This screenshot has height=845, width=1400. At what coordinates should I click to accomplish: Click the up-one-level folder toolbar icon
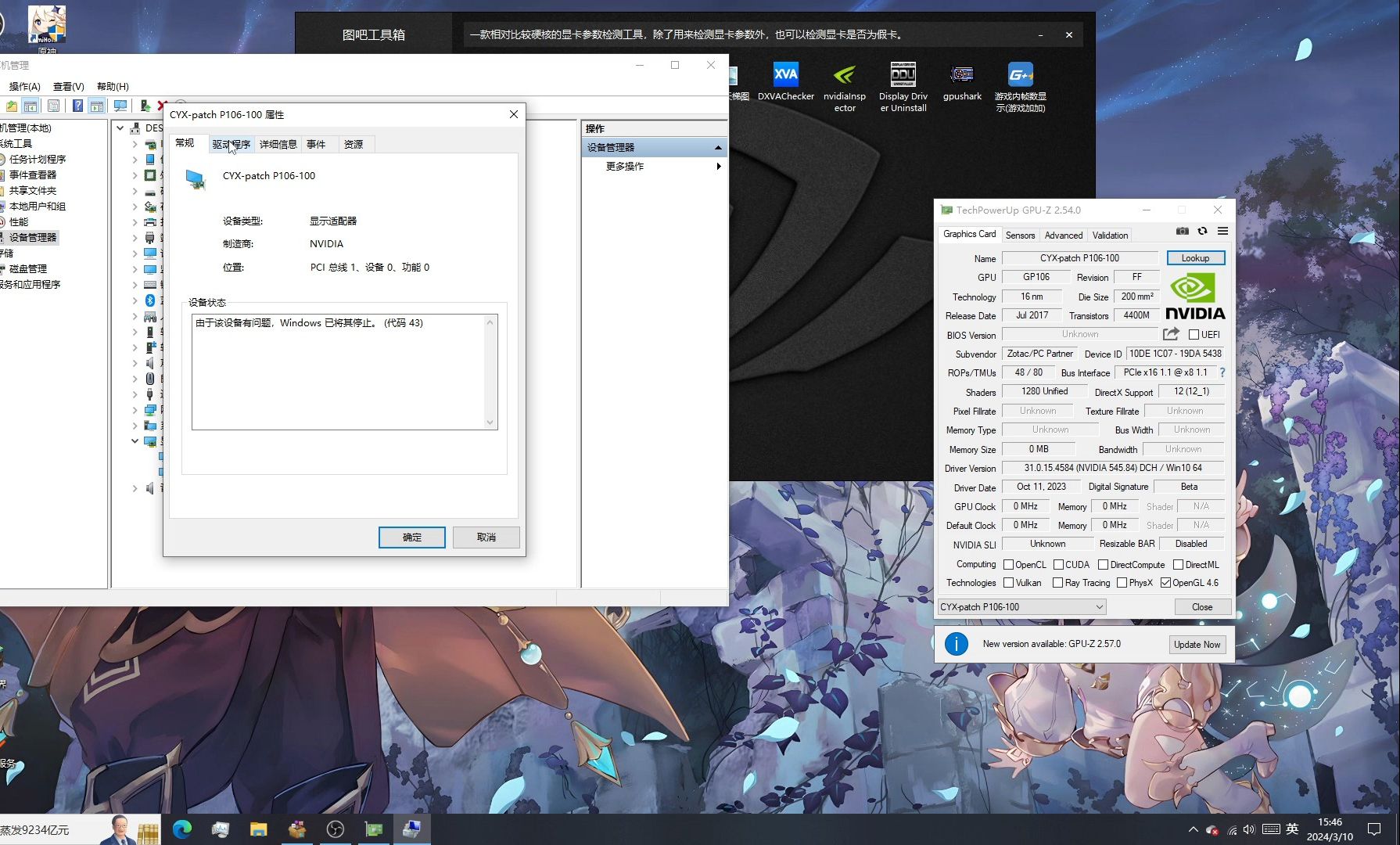click(x=12, y=106)
